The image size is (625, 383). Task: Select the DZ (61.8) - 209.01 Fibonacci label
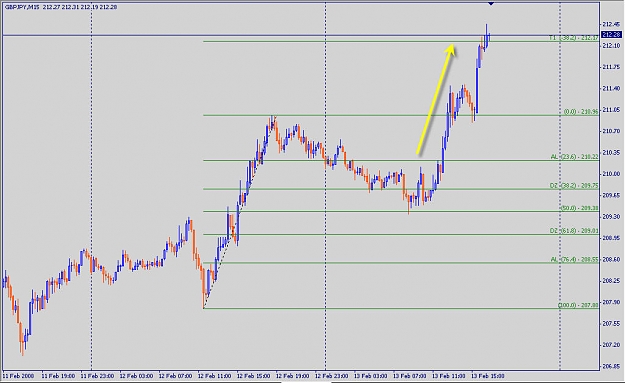tap(574, 231)
